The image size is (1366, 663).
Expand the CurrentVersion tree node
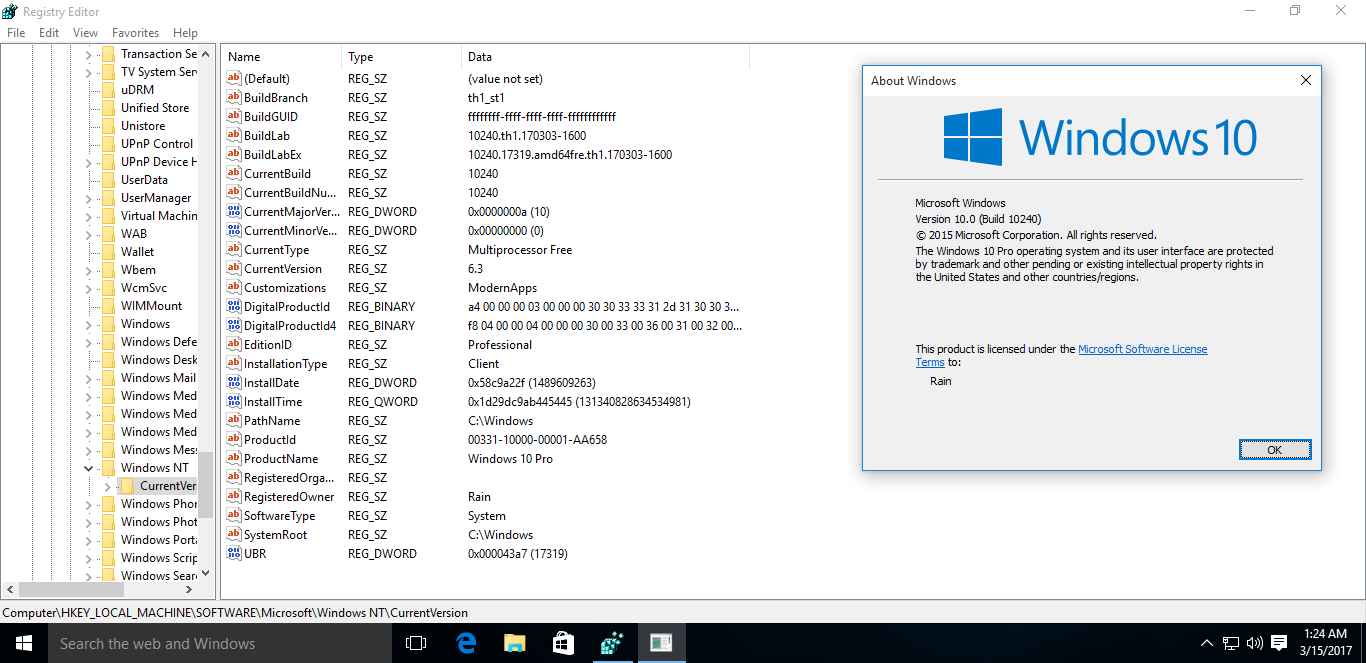107,485
